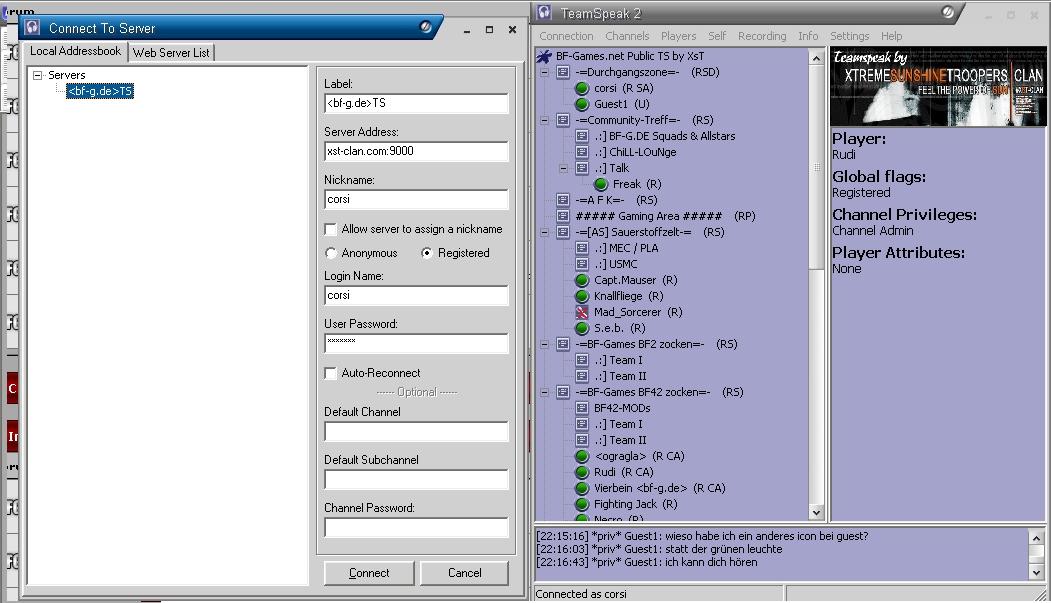This screenshot has width=1051, height=603.
Task: Open the Connection menu
Action: (566, 36)
